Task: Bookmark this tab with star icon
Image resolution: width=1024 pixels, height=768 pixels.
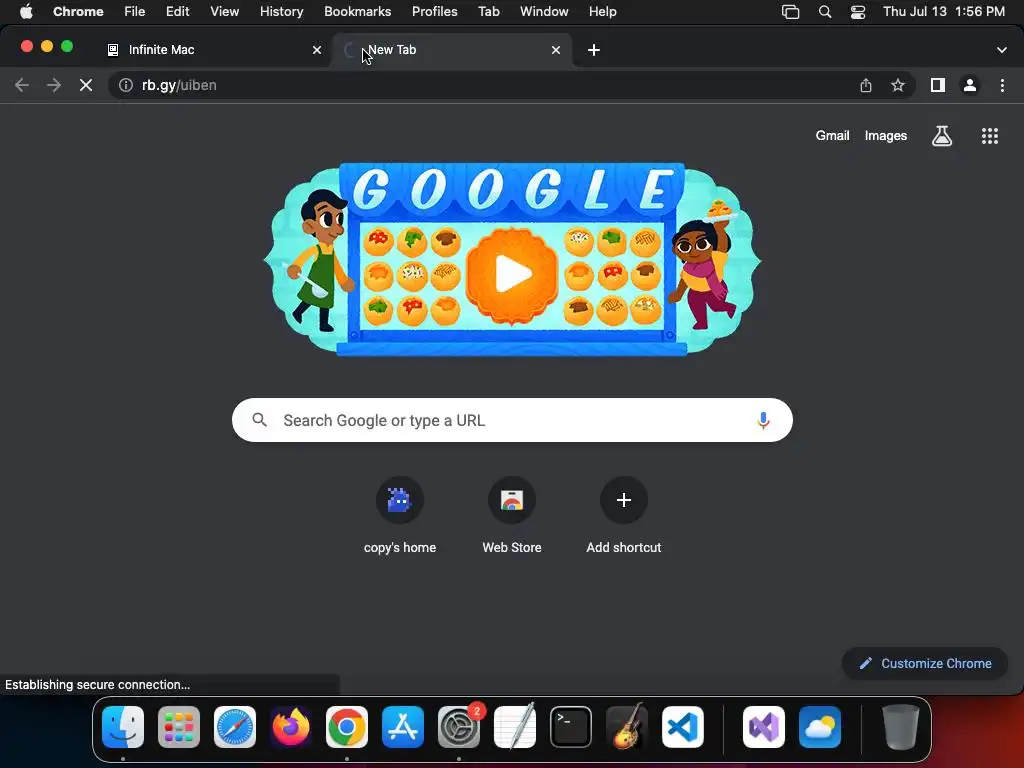Action: point(898,86)
